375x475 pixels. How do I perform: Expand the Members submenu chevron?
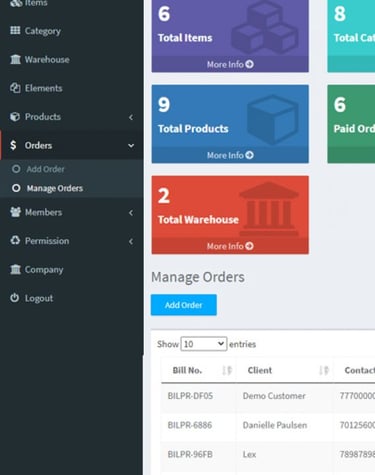[x=131, y=213]
